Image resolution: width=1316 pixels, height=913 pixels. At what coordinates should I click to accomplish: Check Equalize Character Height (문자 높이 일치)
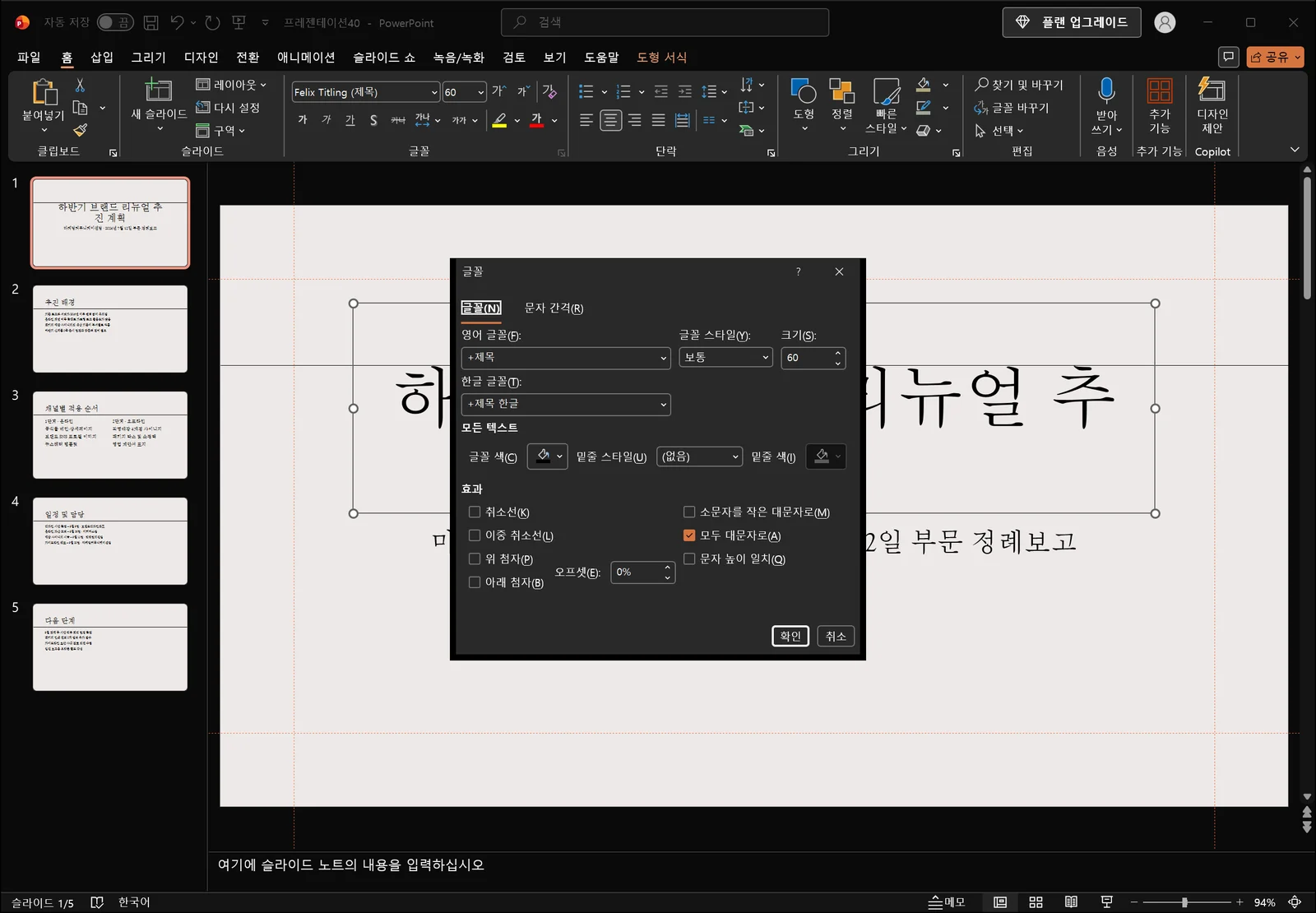(x=689, y=558)
